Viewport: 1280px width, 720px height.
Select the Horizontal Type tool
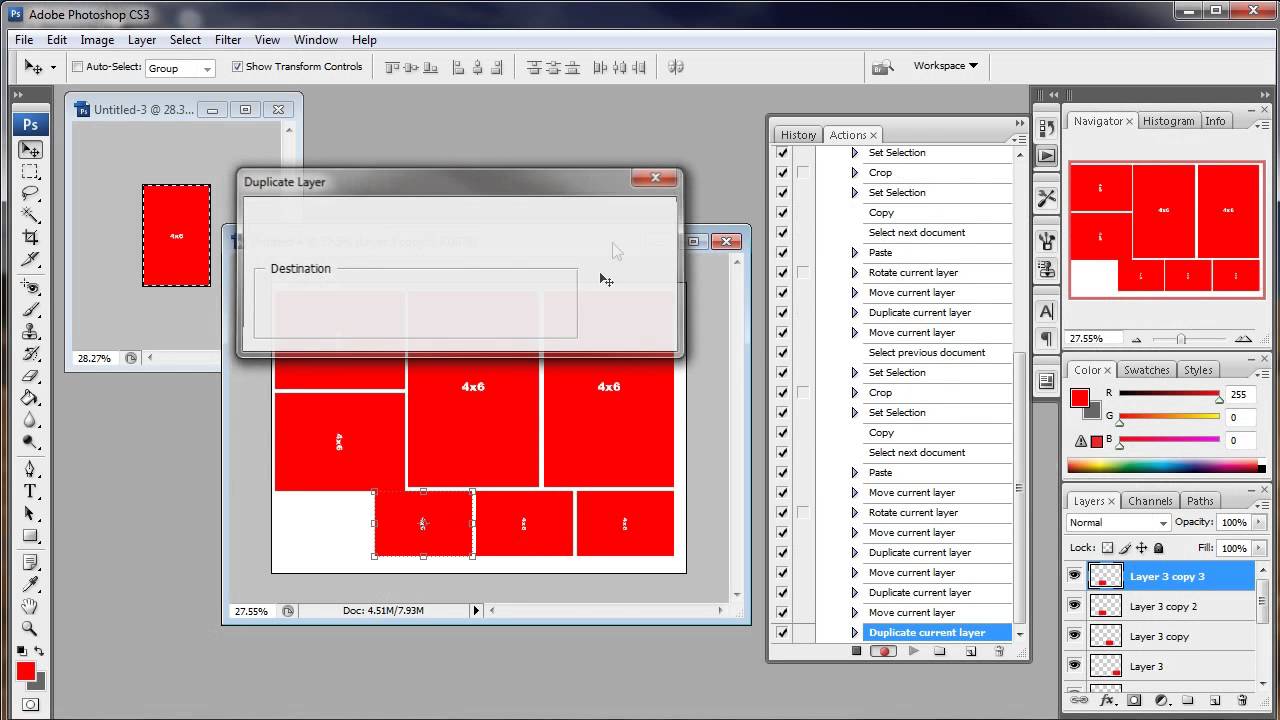[x=30, y=491]
